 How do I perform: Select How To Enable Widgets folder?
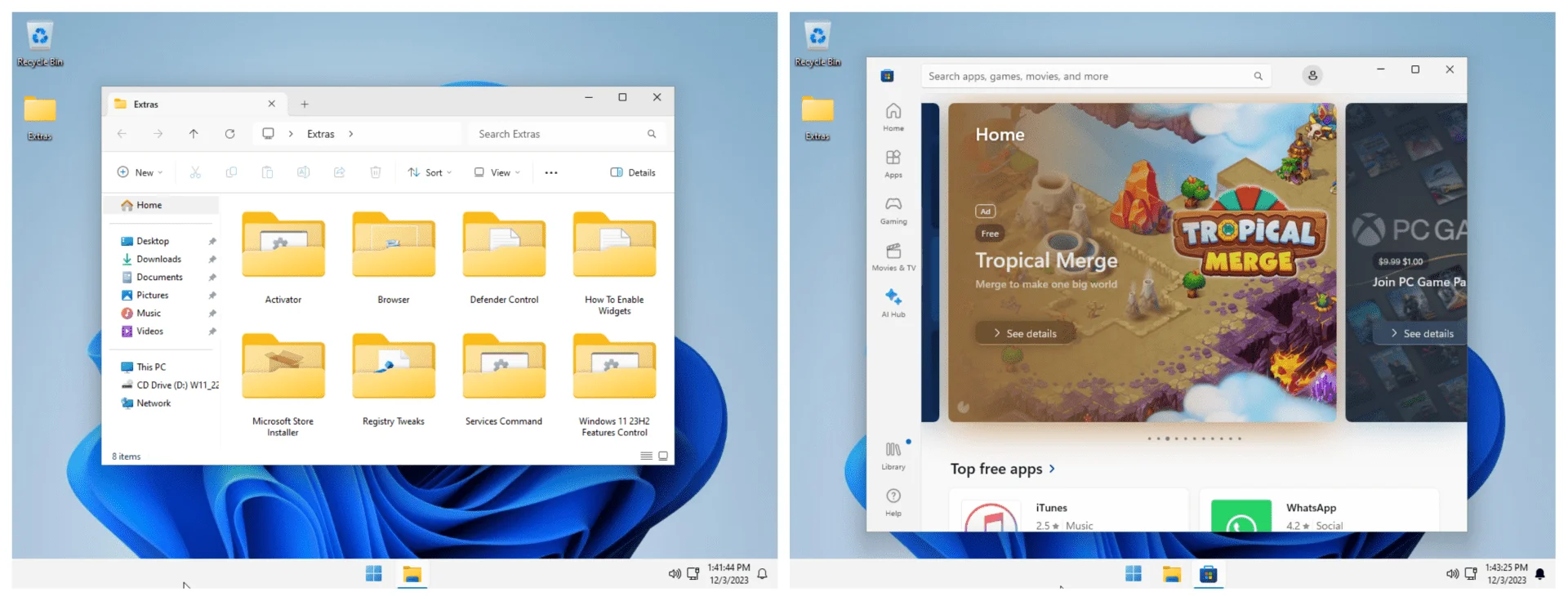coord(614,263)
